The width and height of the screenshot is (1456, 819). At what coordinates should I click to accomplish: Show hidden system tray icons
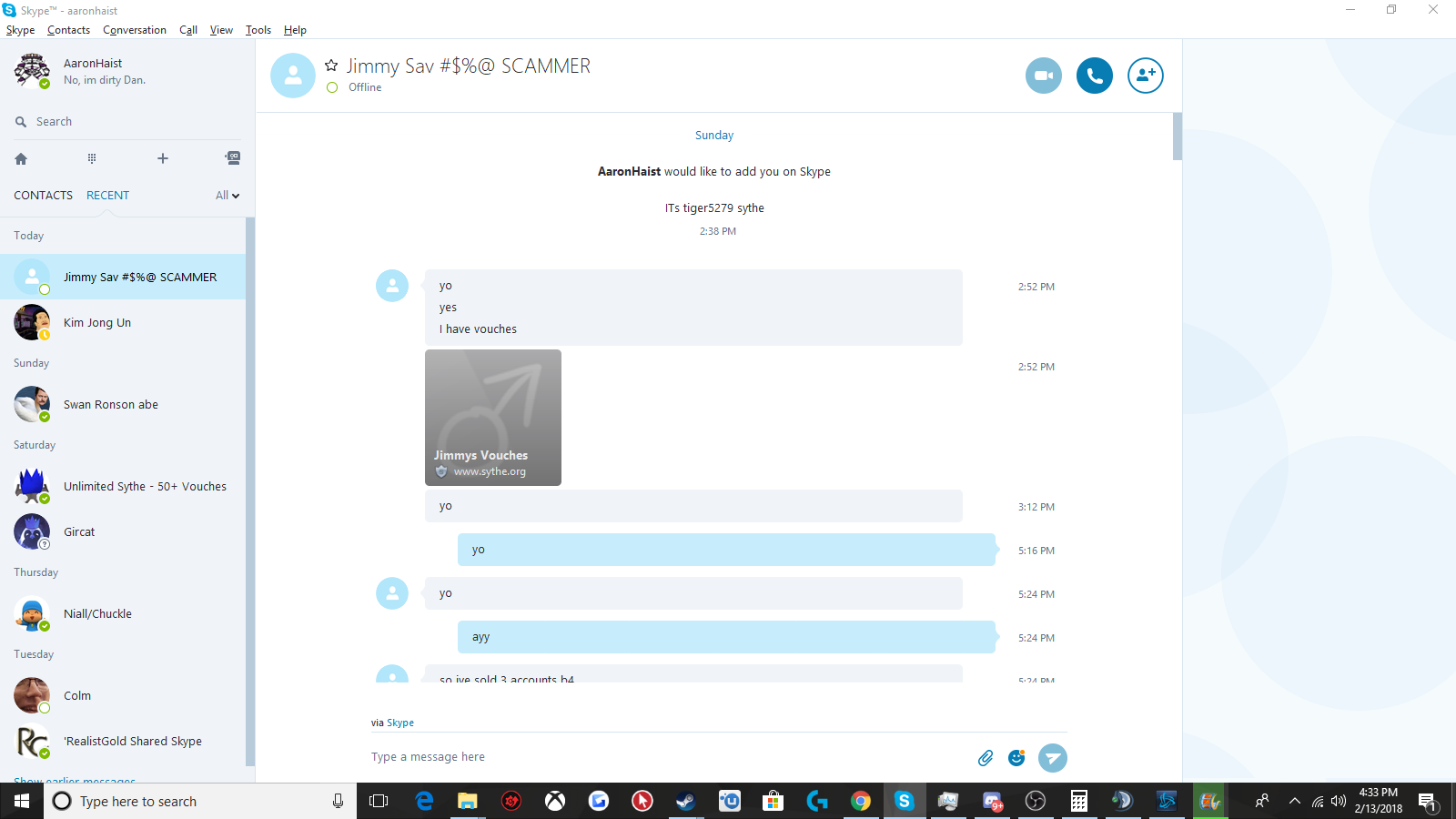[1295, 801]
